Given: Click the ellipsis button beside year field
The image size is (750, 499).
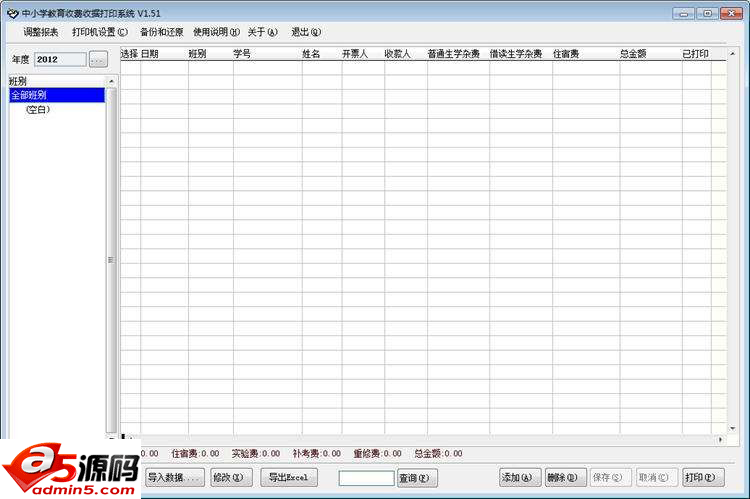Looking at the screenshot, I should click(x=98, y=59).
